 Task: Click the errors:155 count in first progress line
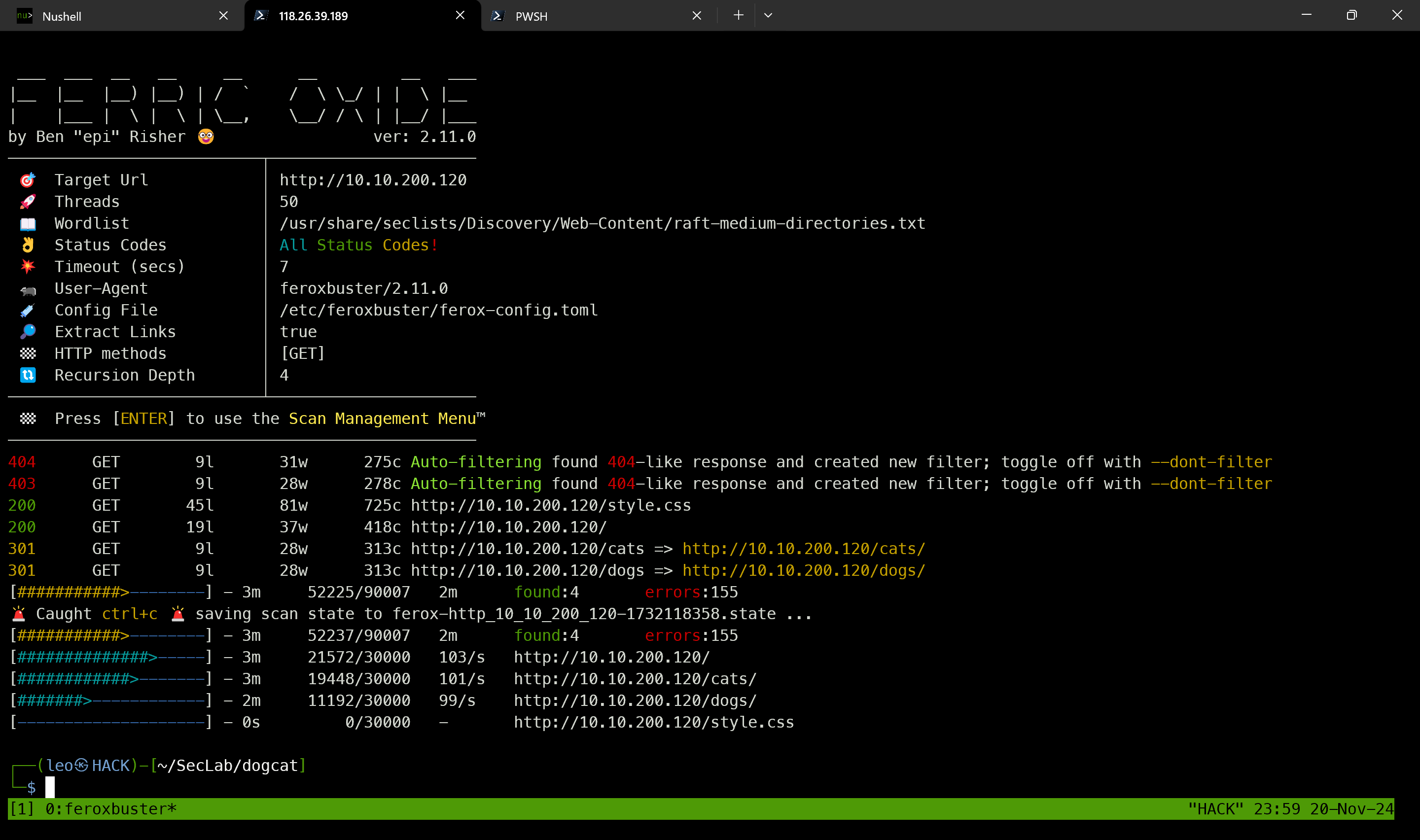tap(691, 592)
